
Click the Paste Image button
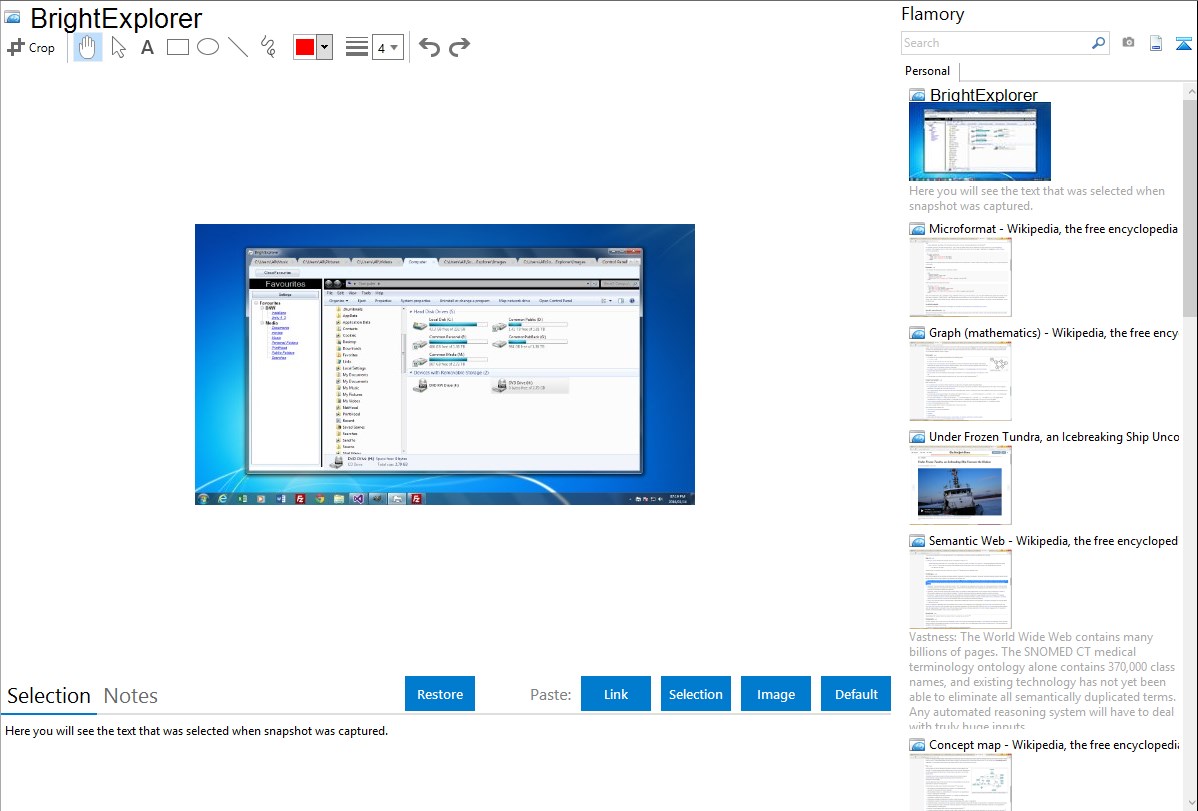coord(775,694)
